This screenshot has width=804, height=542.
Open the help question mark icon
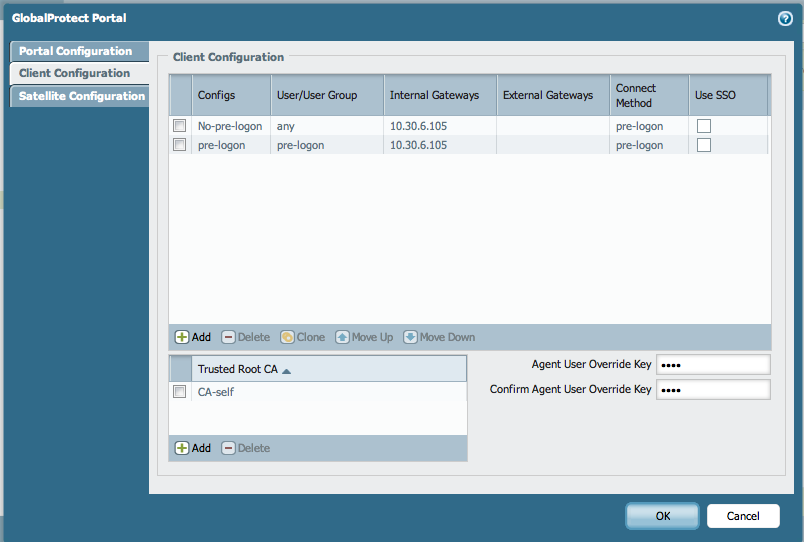(785, 18)
